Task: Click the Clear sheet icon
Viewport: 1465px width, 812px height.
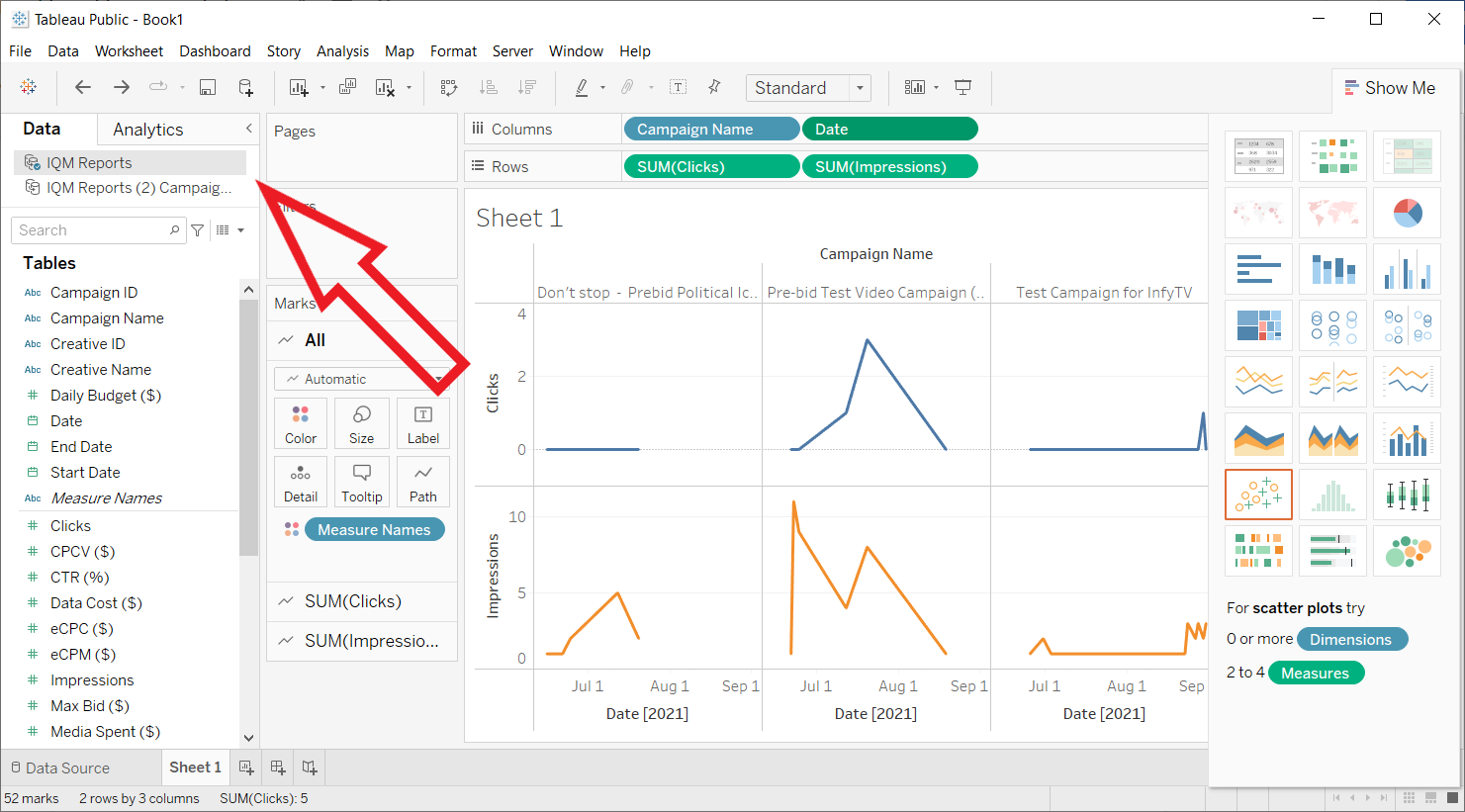Action: click(x=385, y=88)
